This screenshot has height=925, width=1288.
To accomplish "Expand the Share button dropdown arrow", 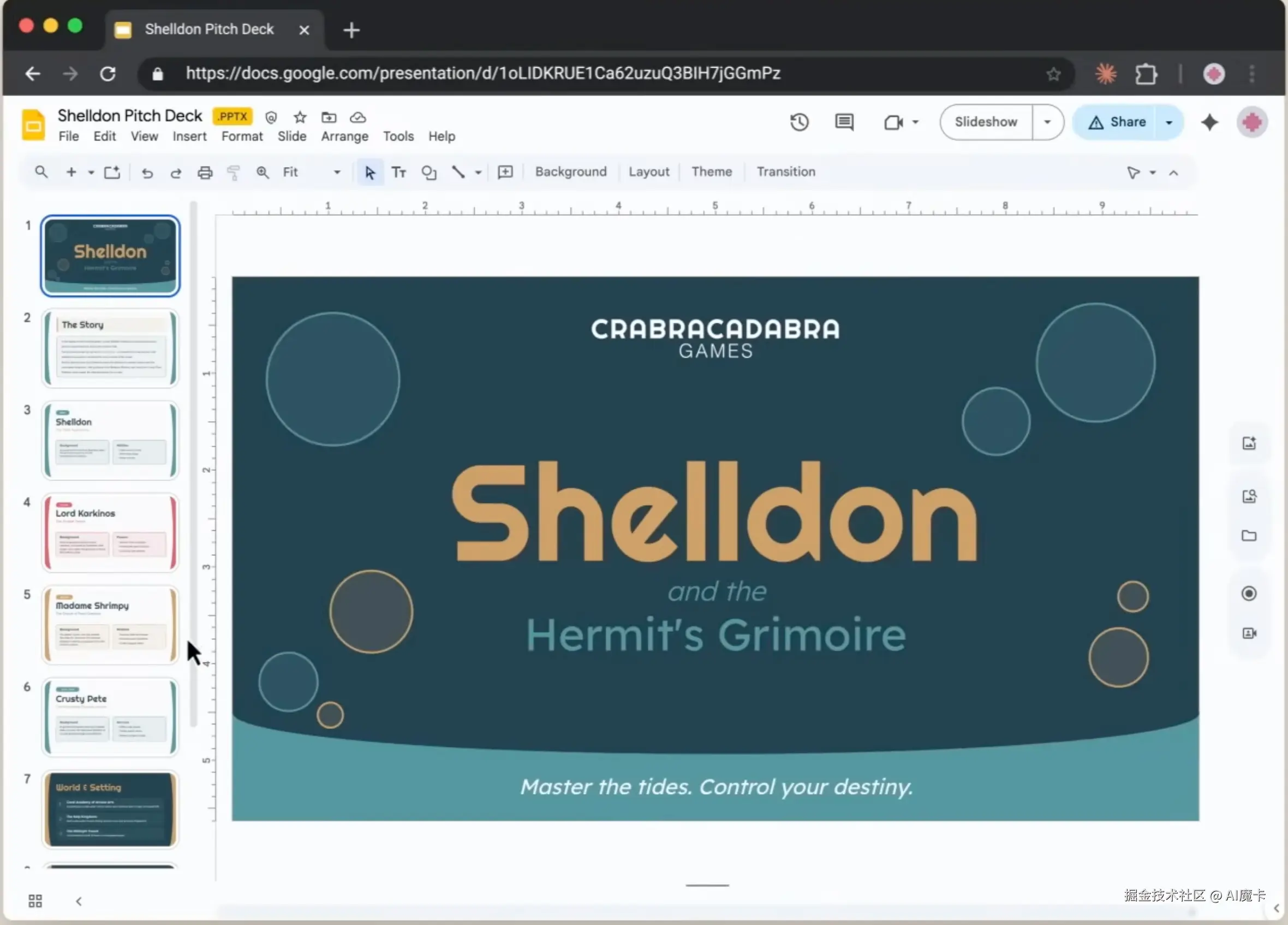I will [x=1168, y=122].
